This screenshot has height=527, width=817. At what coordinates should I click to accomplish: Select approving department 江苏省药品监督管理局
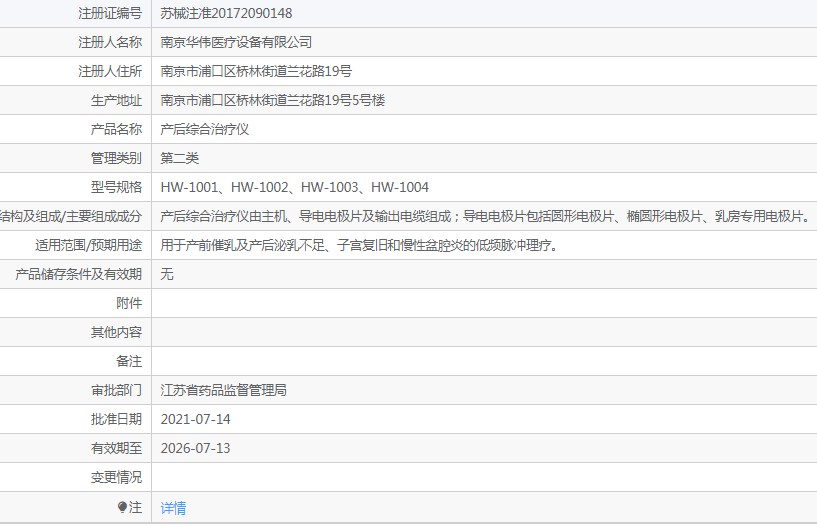coord(224,390)
